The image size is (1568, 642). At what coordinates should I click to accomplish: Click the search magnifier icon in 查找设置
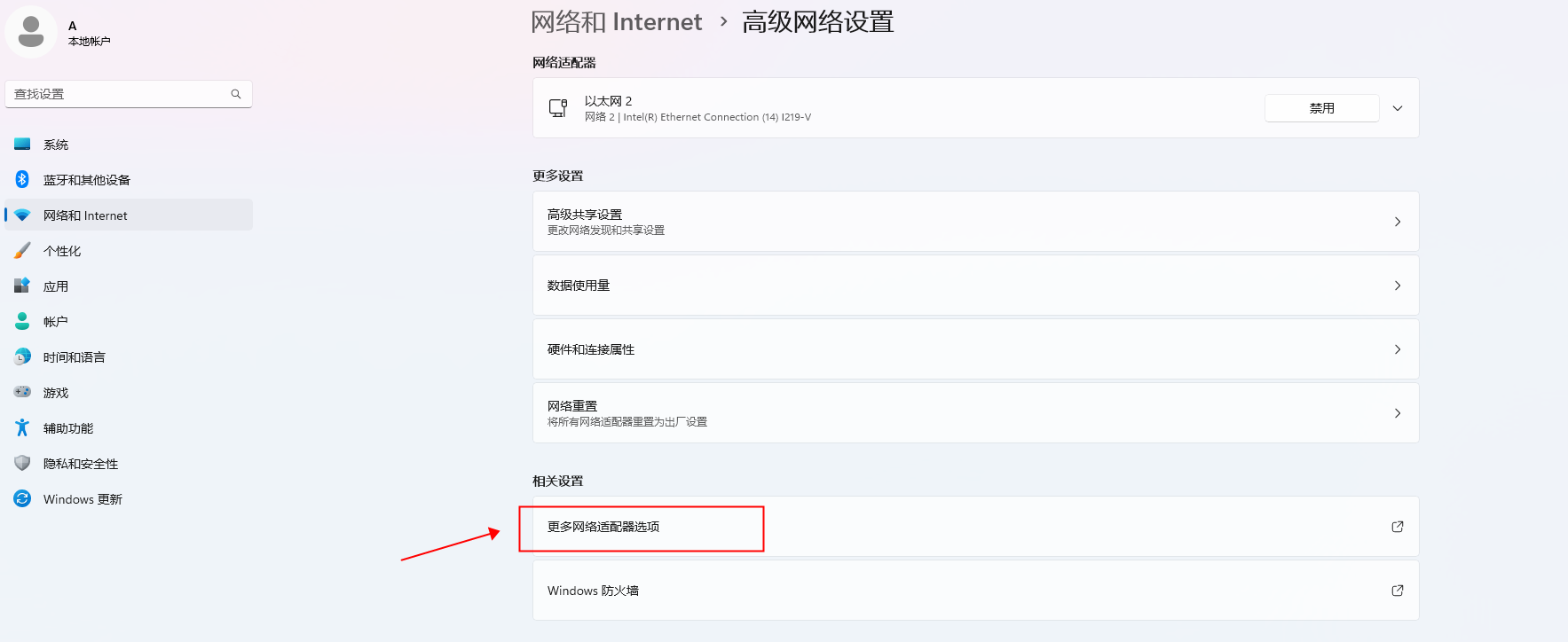click(x=236, y=94)
